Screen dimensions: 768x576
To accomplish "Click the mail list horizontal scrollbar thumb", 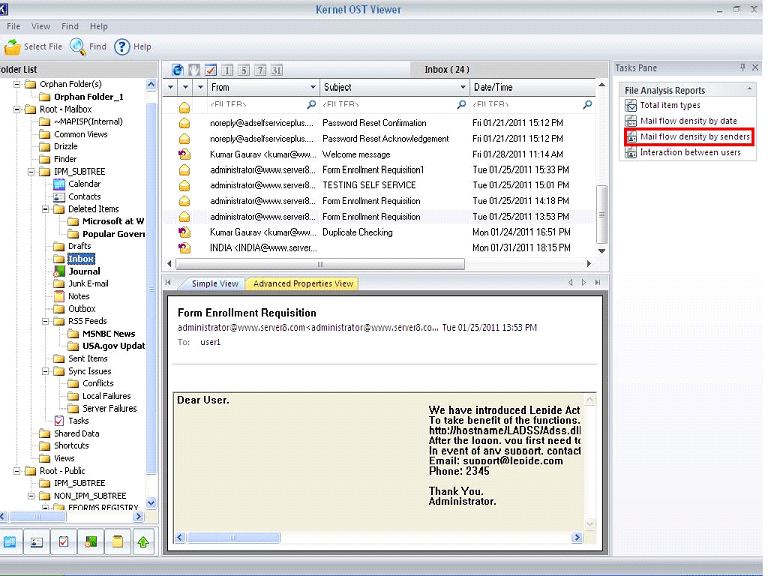I will (320, 264).
